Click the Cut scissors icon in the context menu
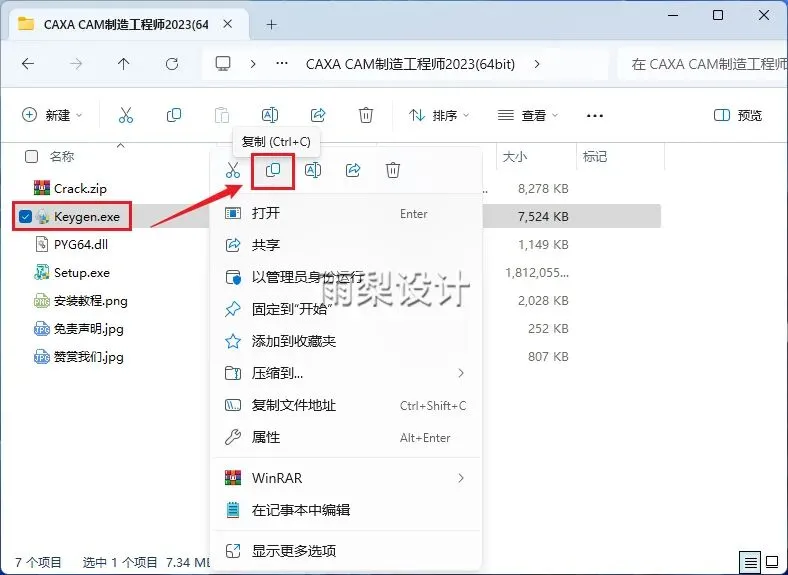788x575 pixels. 233,170
